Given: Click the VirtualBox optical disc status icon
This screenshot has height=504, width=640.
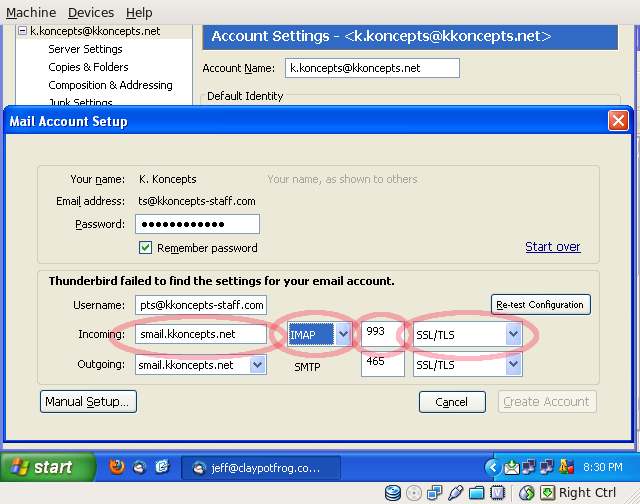Looking at the screenshot, I should 414,493.
